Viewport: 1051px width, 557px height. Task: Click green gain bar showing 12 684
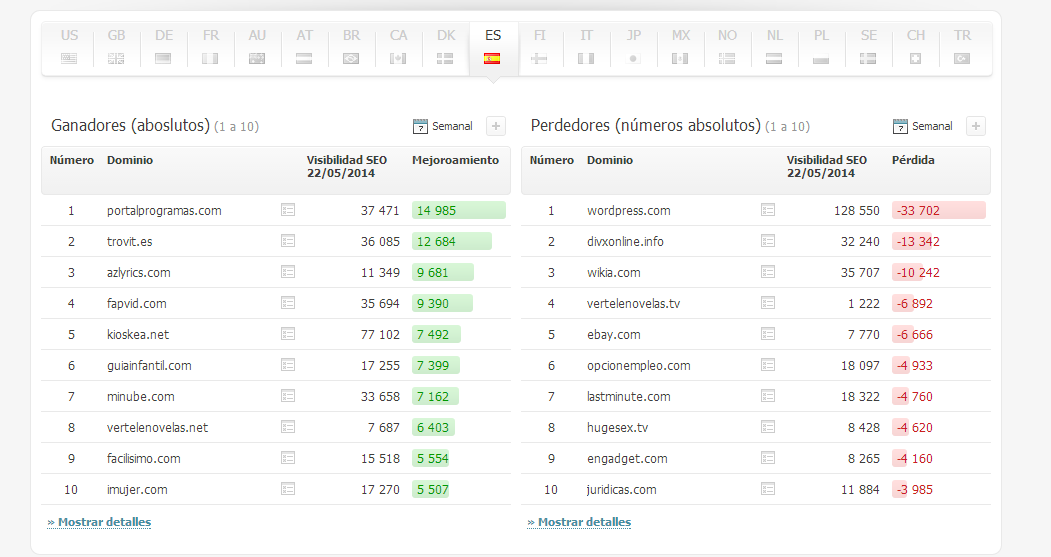(452, 241)
